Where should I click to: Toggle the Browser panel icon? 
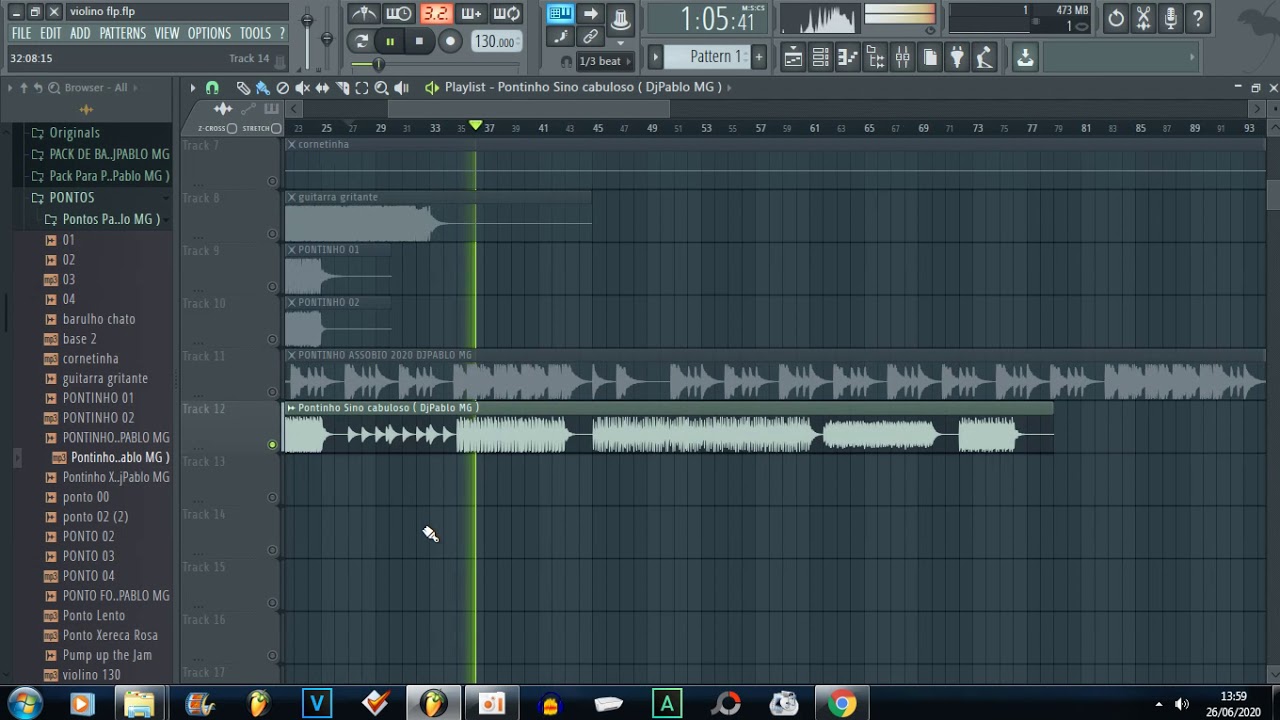pos(875,58)
